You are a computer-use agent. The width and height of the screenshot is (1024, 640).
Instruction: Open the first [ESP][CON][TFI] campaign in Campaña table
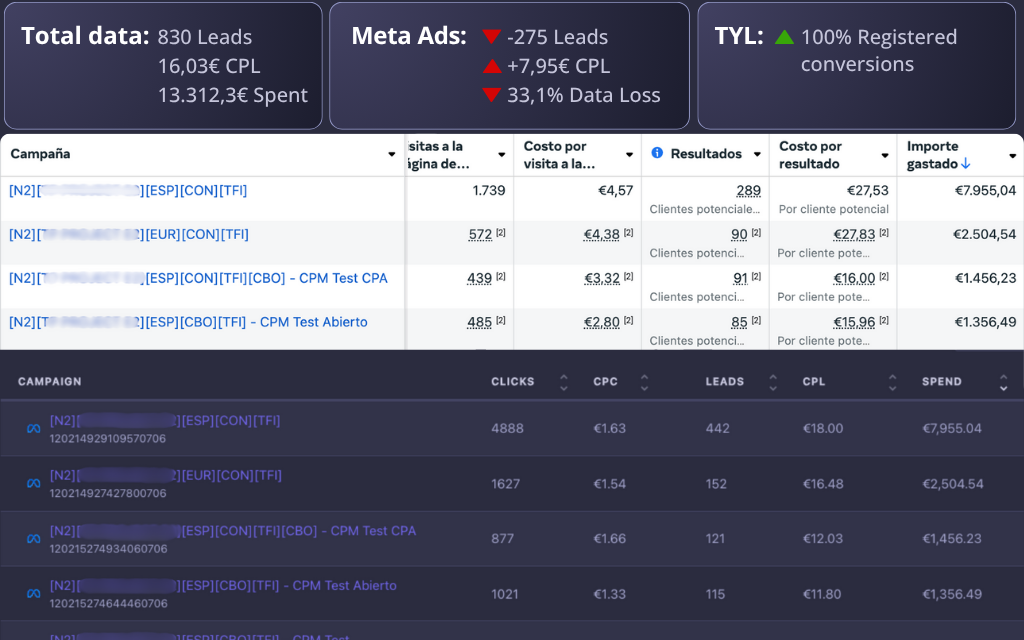128,191
